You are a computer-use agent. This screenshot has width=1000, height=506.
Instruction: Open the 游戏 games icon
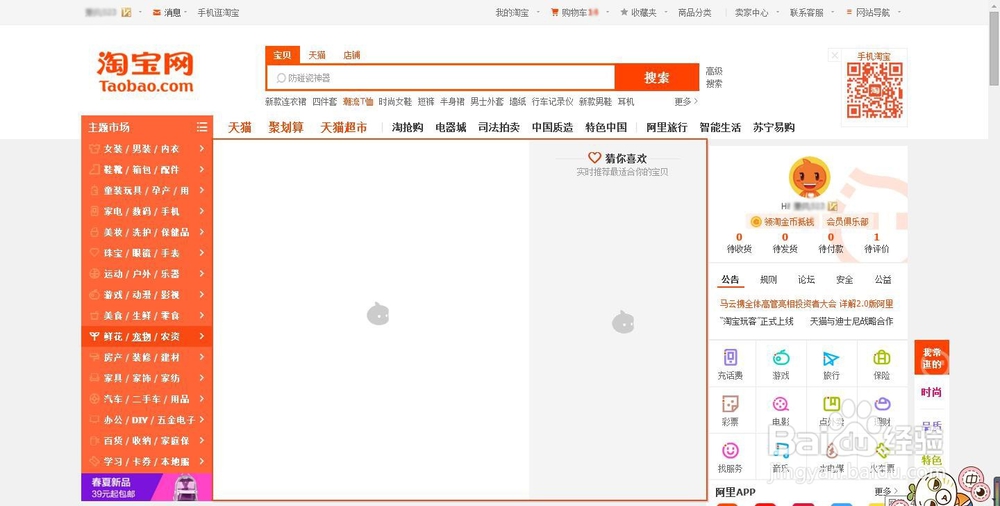tap(781, 357)
